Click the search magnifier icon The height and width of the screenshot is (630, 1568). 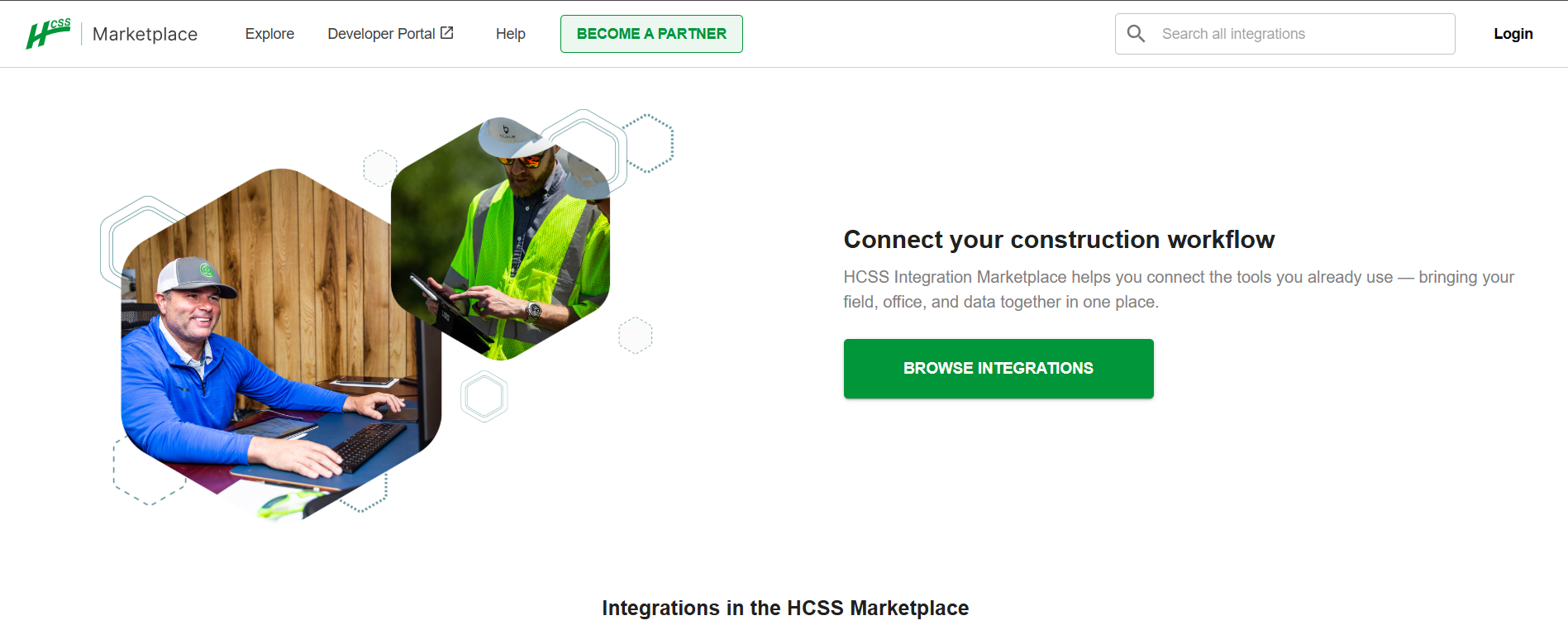(x=1137, y=34)
